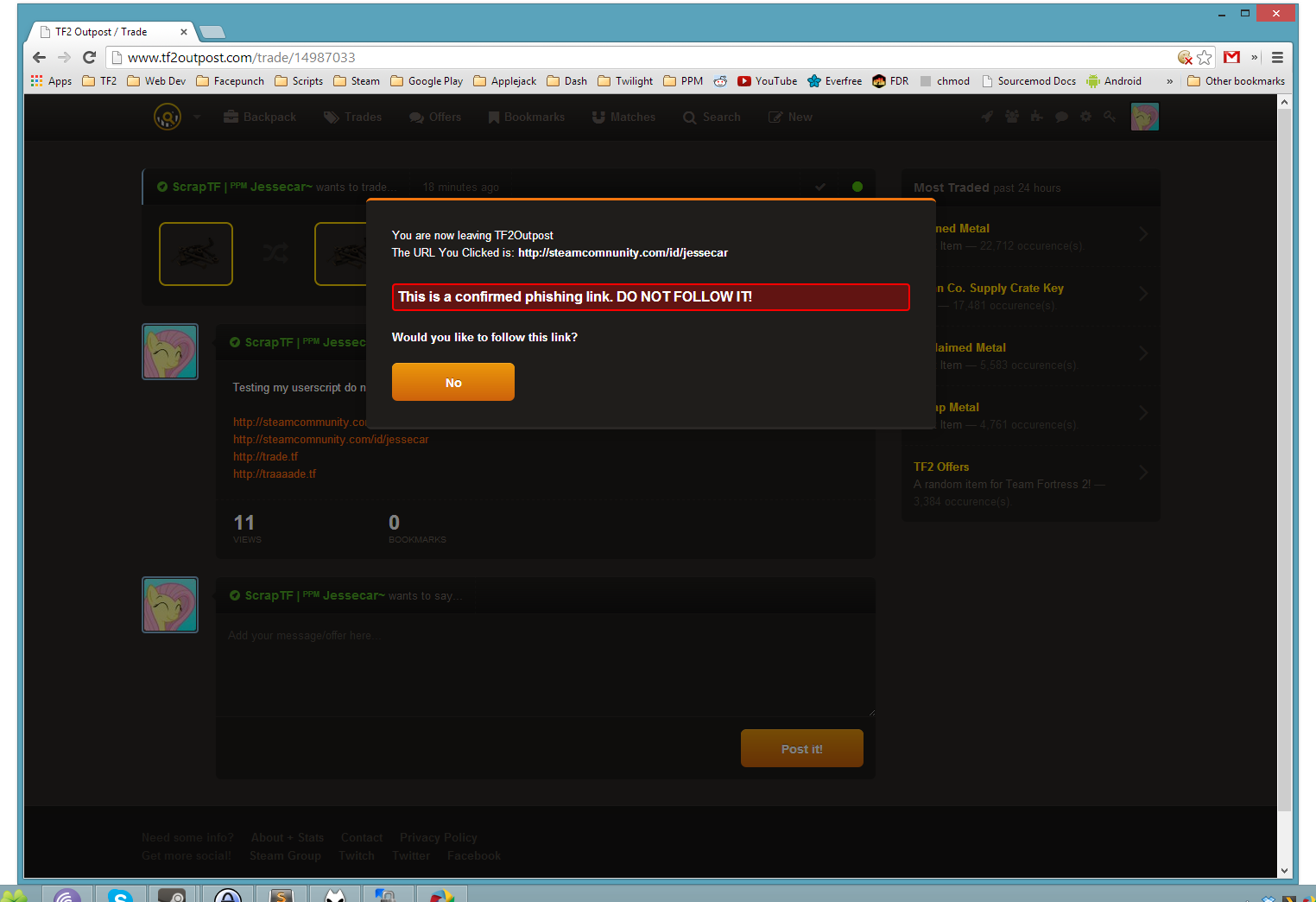Click the first trade item box
The height and width of the screenshot is (902, 1316).
coord(196,254)
